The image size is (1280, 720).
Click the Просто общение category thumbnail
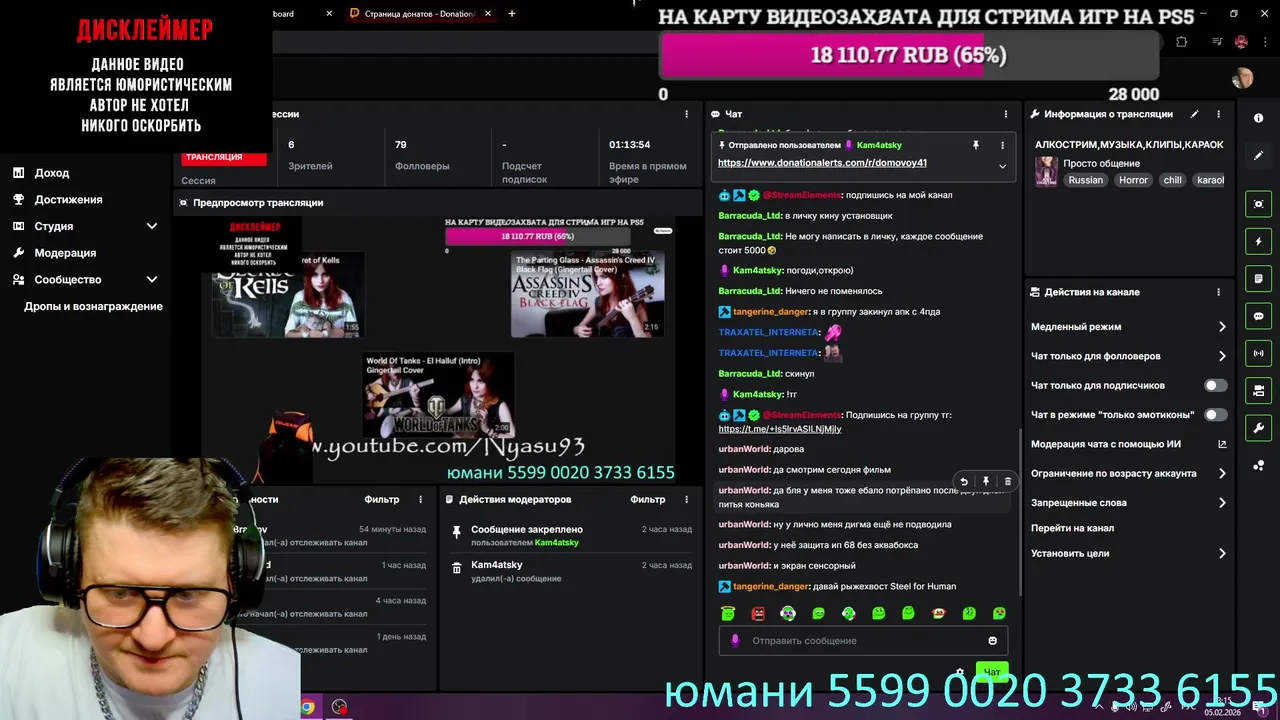[1046, 171]
